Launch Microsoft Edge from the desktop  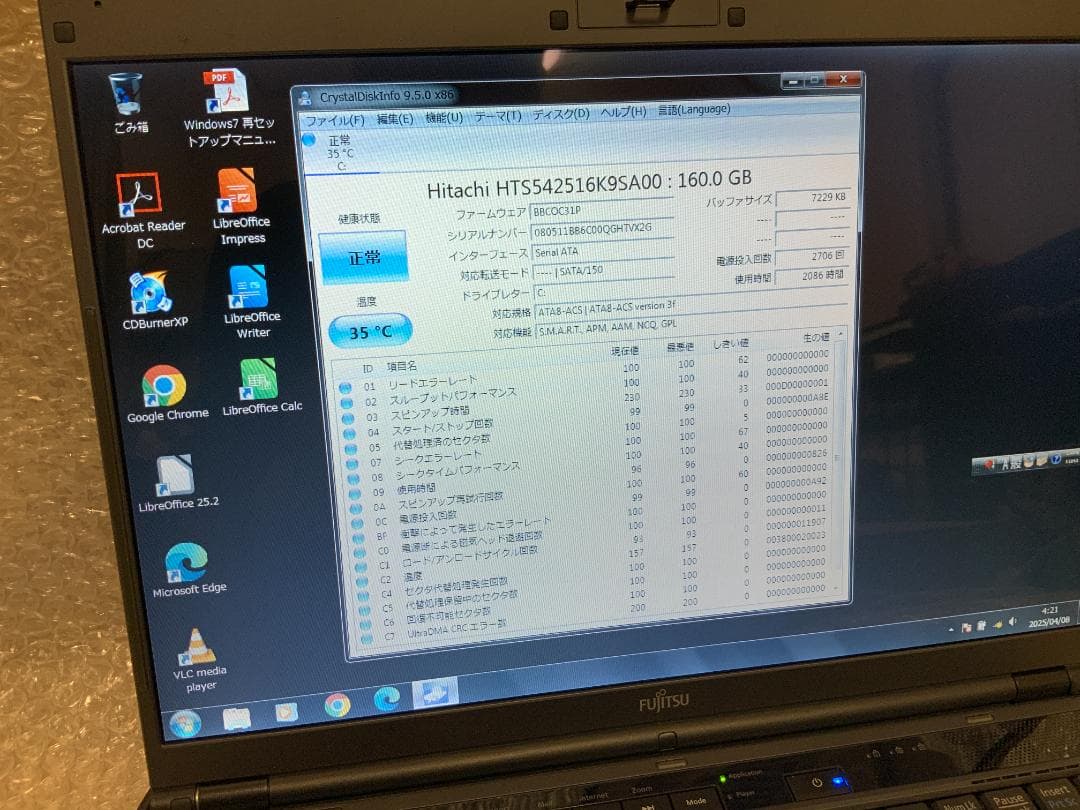click(185, 560)
